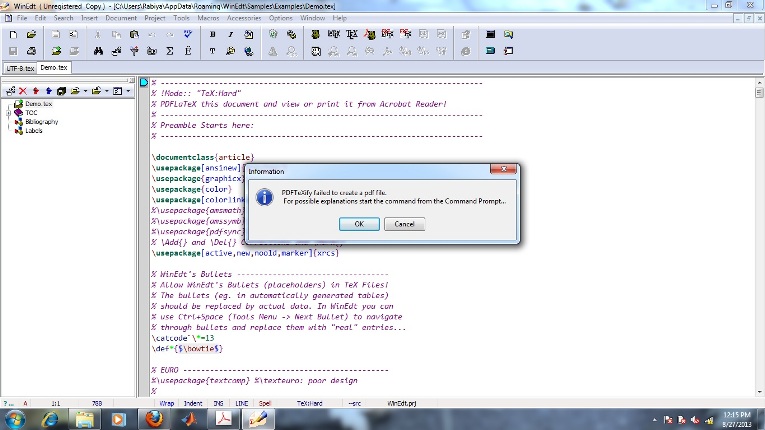
Task: Insert Sigma math symbol icon
Action: point(170,51)
